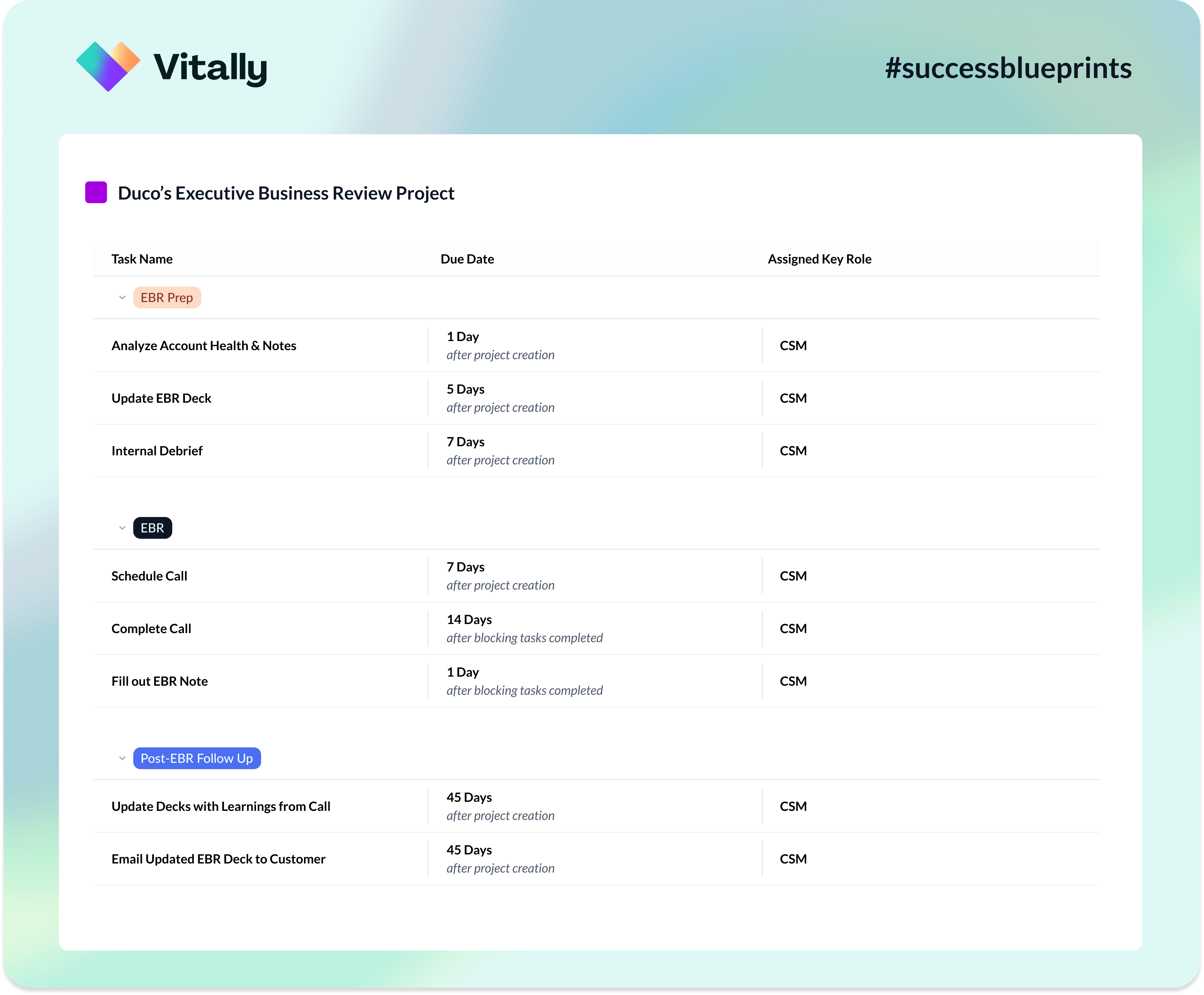Viewport: 1204px width, 995px height.
Task: Click the 14 Days due date for Complete Call
Action: [x=469, y=619]
